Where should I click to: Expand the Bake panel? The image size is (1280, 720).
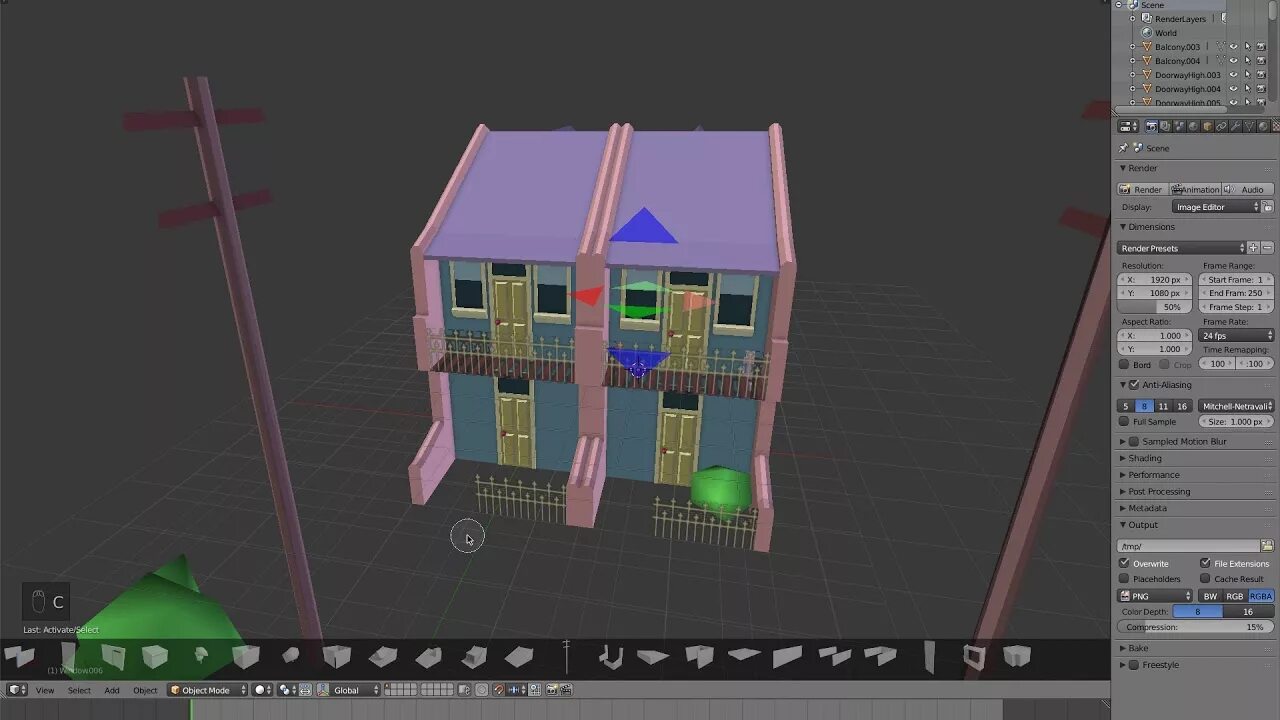1138,648
